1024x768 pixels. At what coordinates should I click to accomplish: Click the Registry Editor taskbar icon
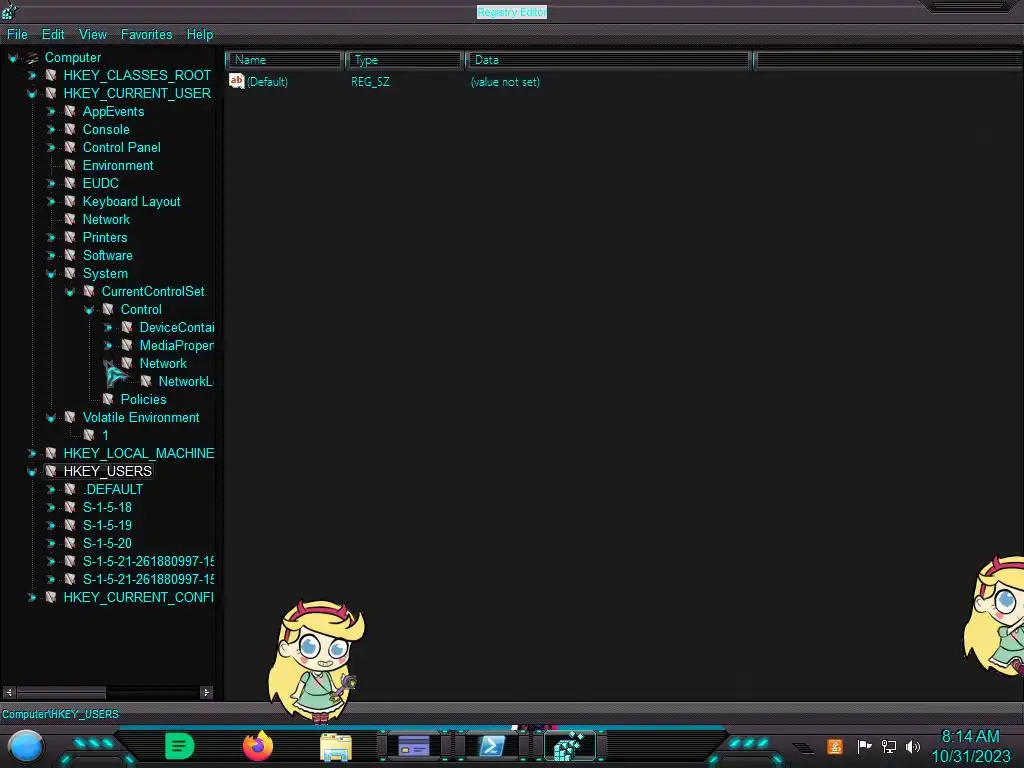pos(569,746)
